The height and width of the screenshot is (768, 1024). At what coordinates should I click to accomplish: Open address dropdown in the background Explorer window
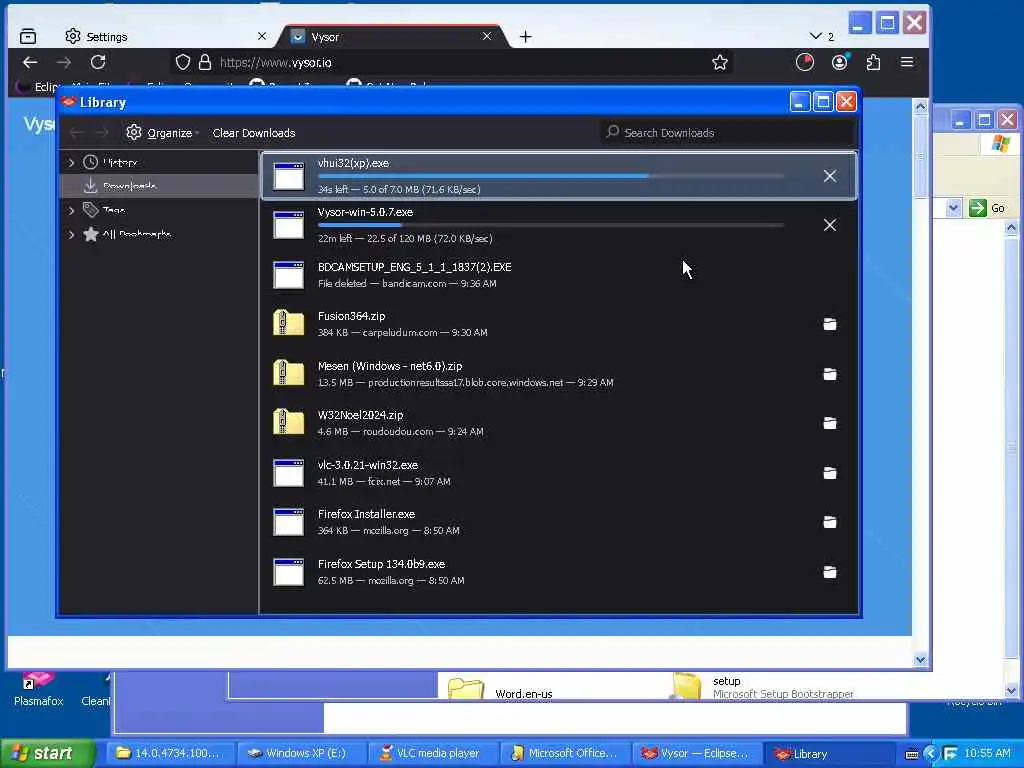coord(953,208)
